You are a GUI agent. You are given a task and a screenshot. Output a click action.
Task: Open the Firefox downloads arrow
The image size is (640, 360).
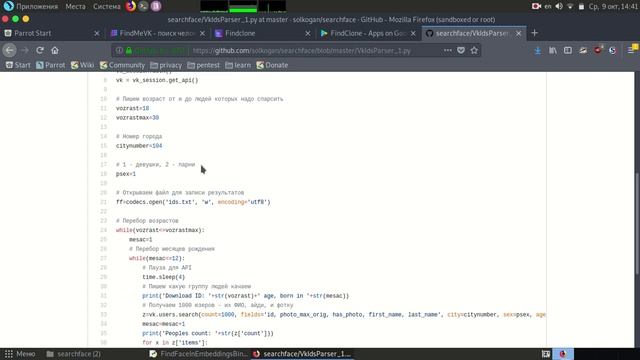[538, 50]
